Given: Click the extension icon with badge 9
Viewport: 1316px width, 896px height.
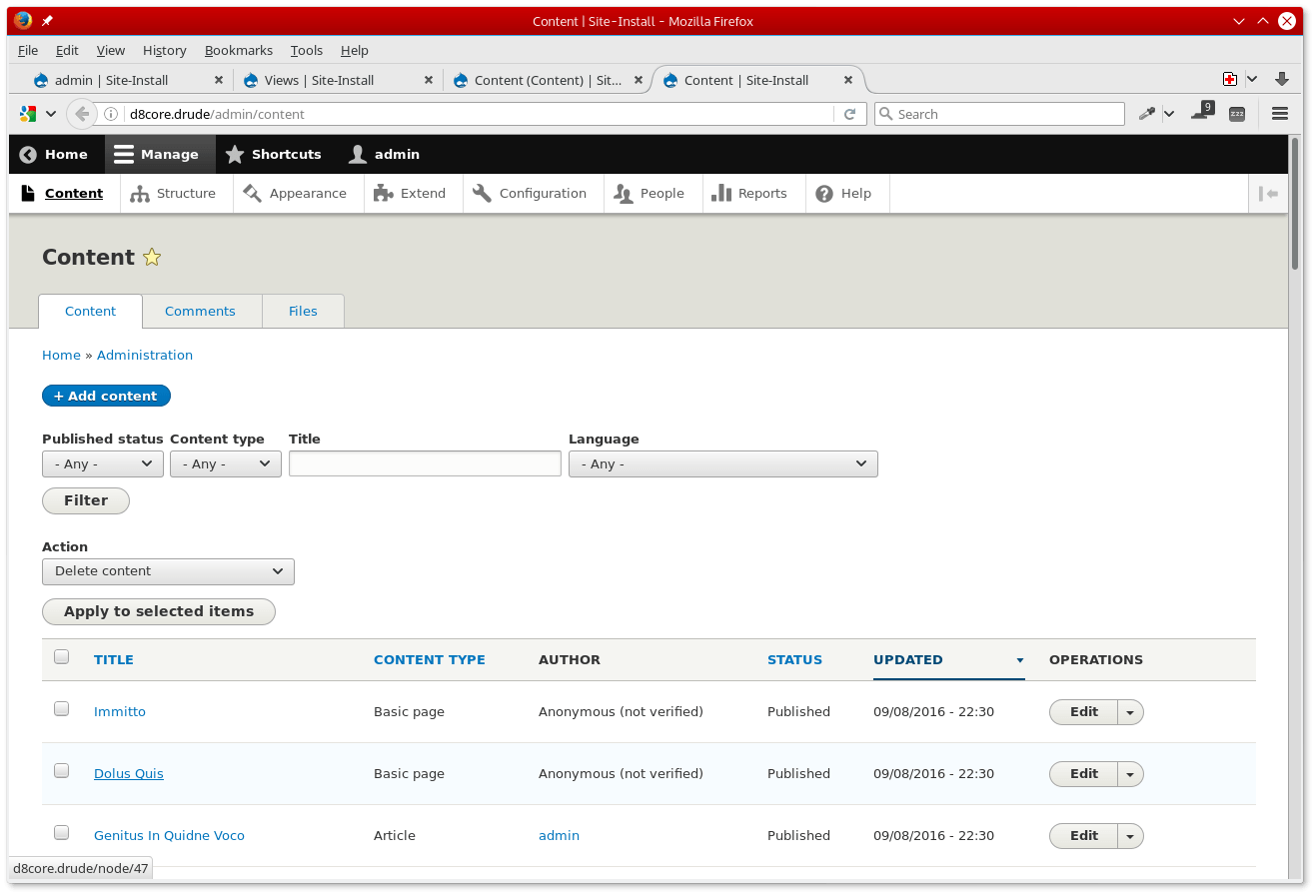Looking at the screenshot, I should (1202, 112).
